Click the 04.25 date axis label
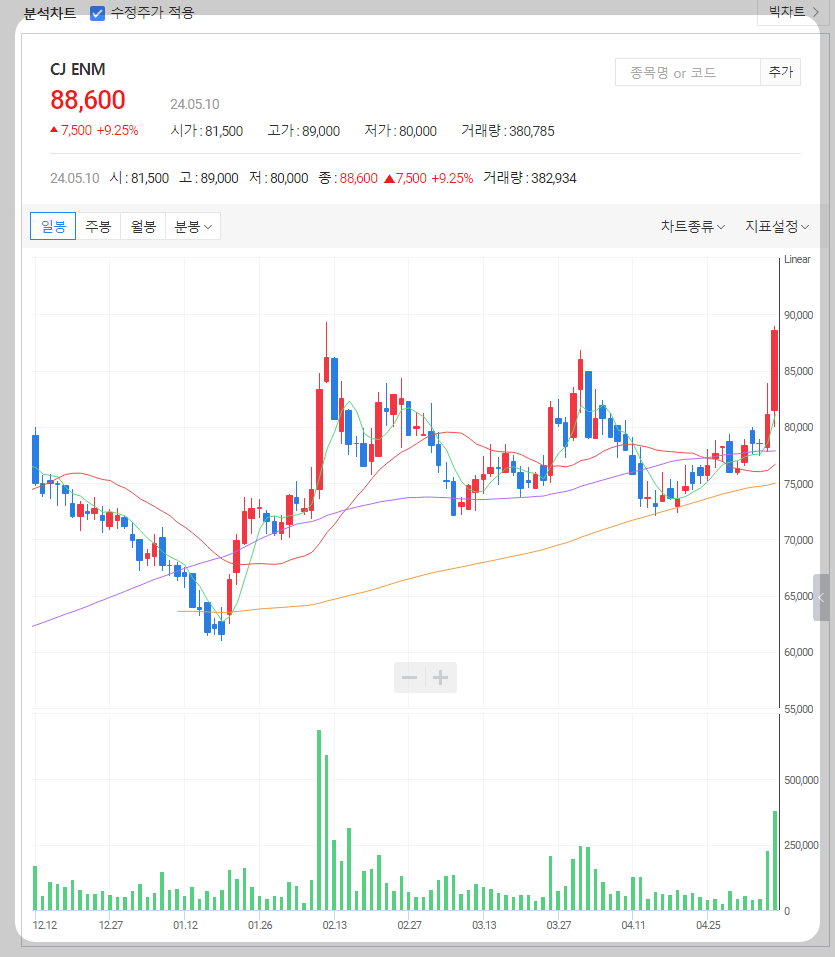The height and width of the screenshot is (957, 835). pos(708,925)
